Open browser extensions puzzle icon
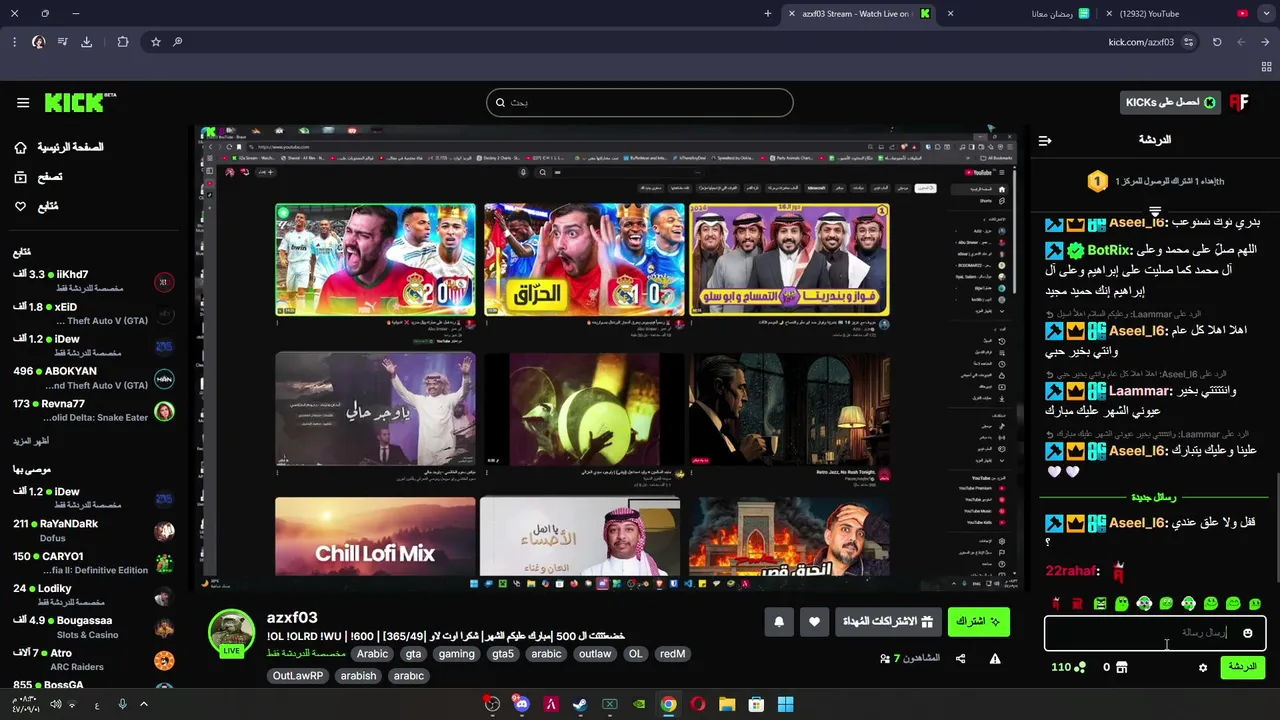Image resolution: width=1280 pixels, height=720 pixels. point(123,42)
